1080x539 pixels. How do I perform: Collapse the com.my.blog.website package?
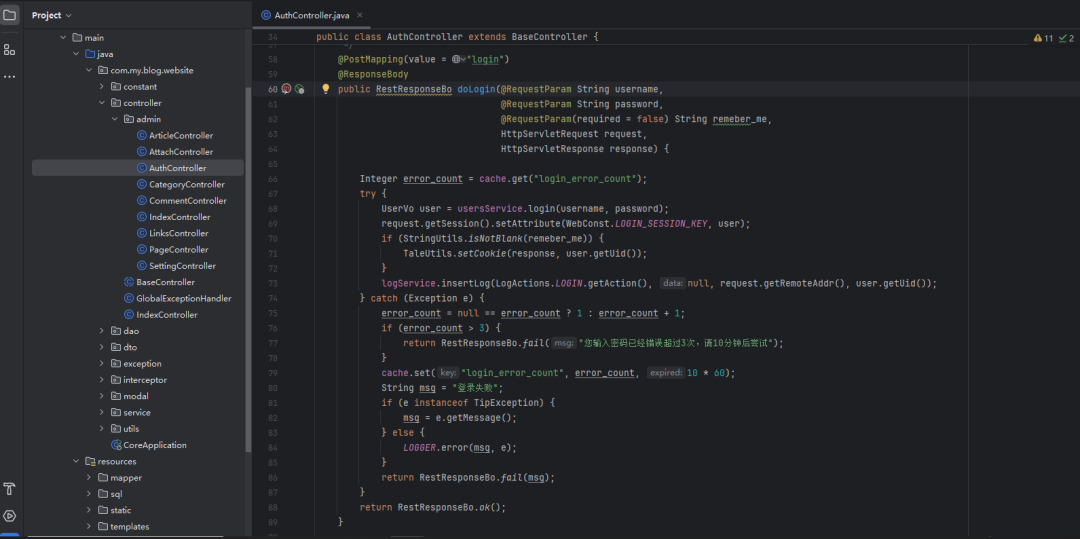pyautogui.click(x=90, y=70)
